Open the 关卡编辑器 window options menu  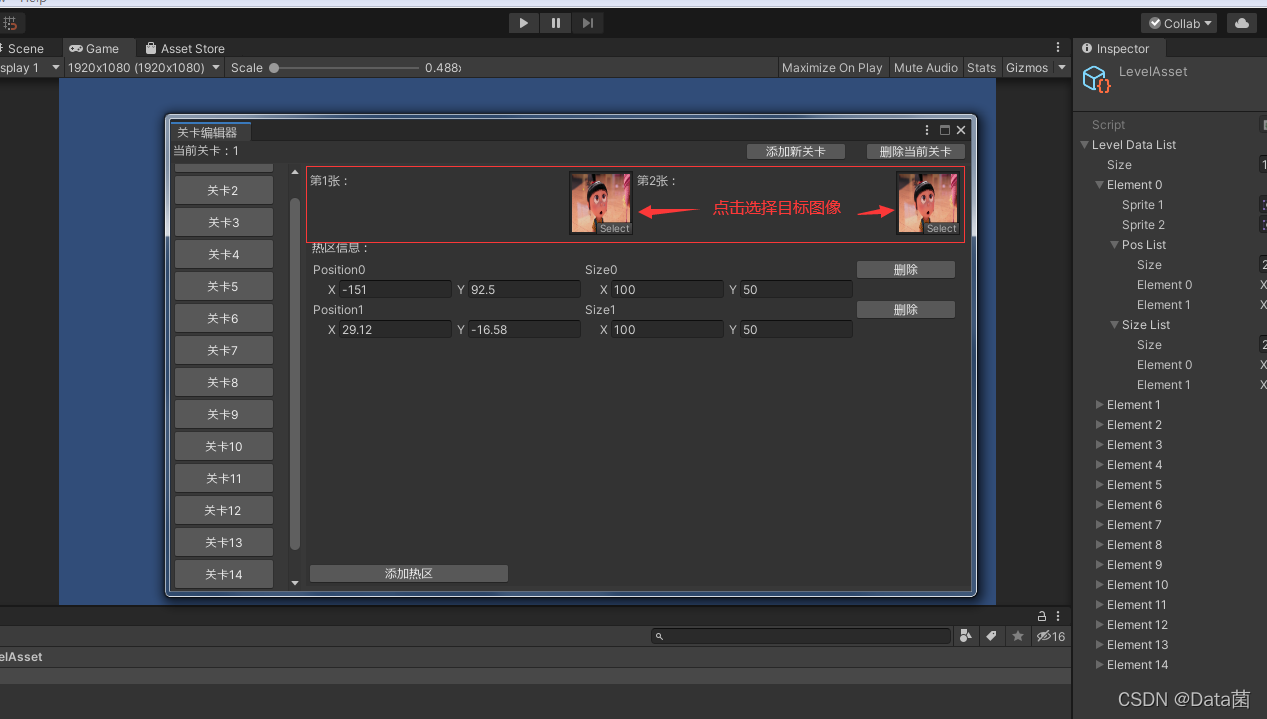928,130
